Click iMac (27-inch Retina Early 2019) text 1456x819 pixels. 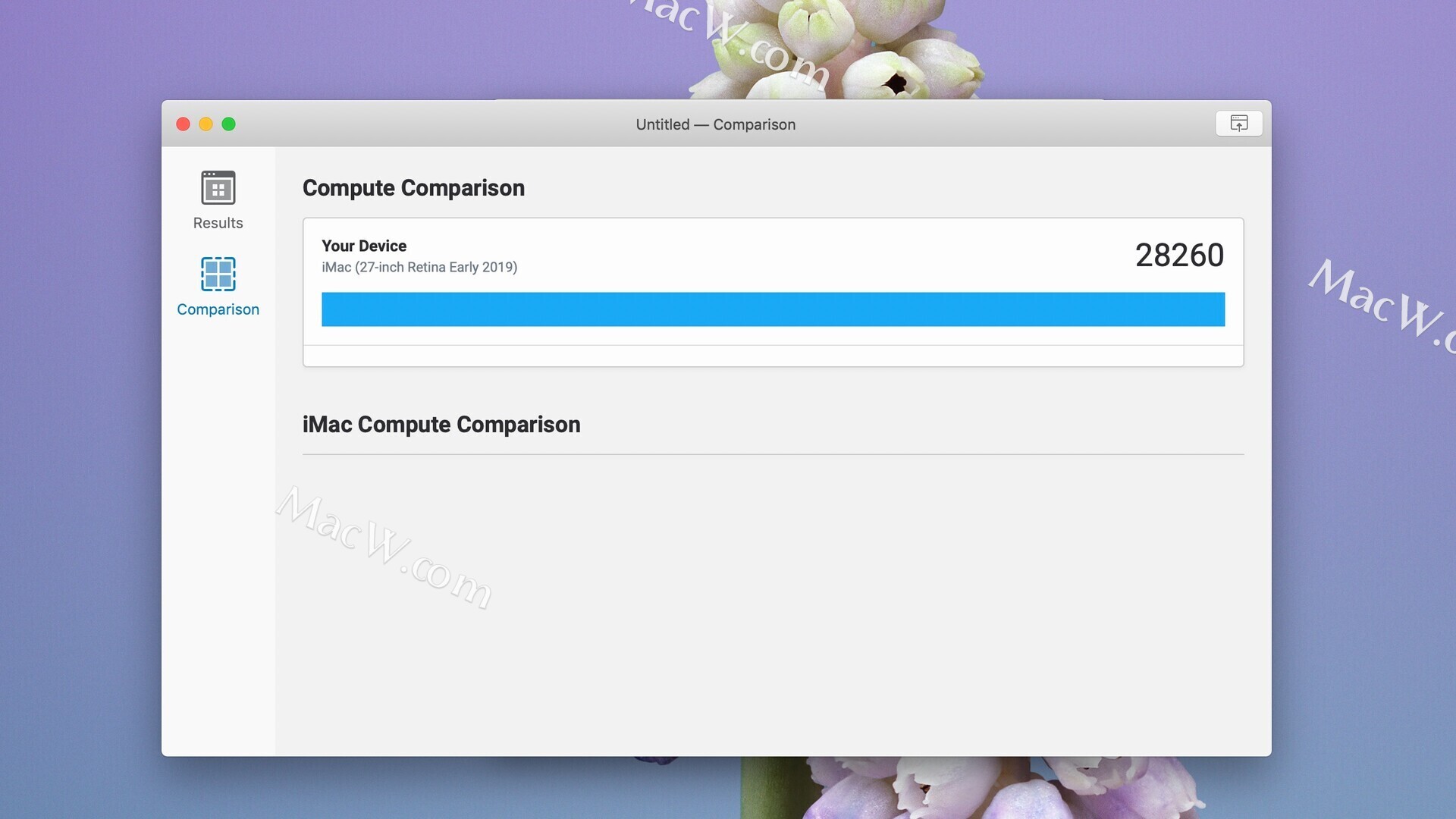419,267
